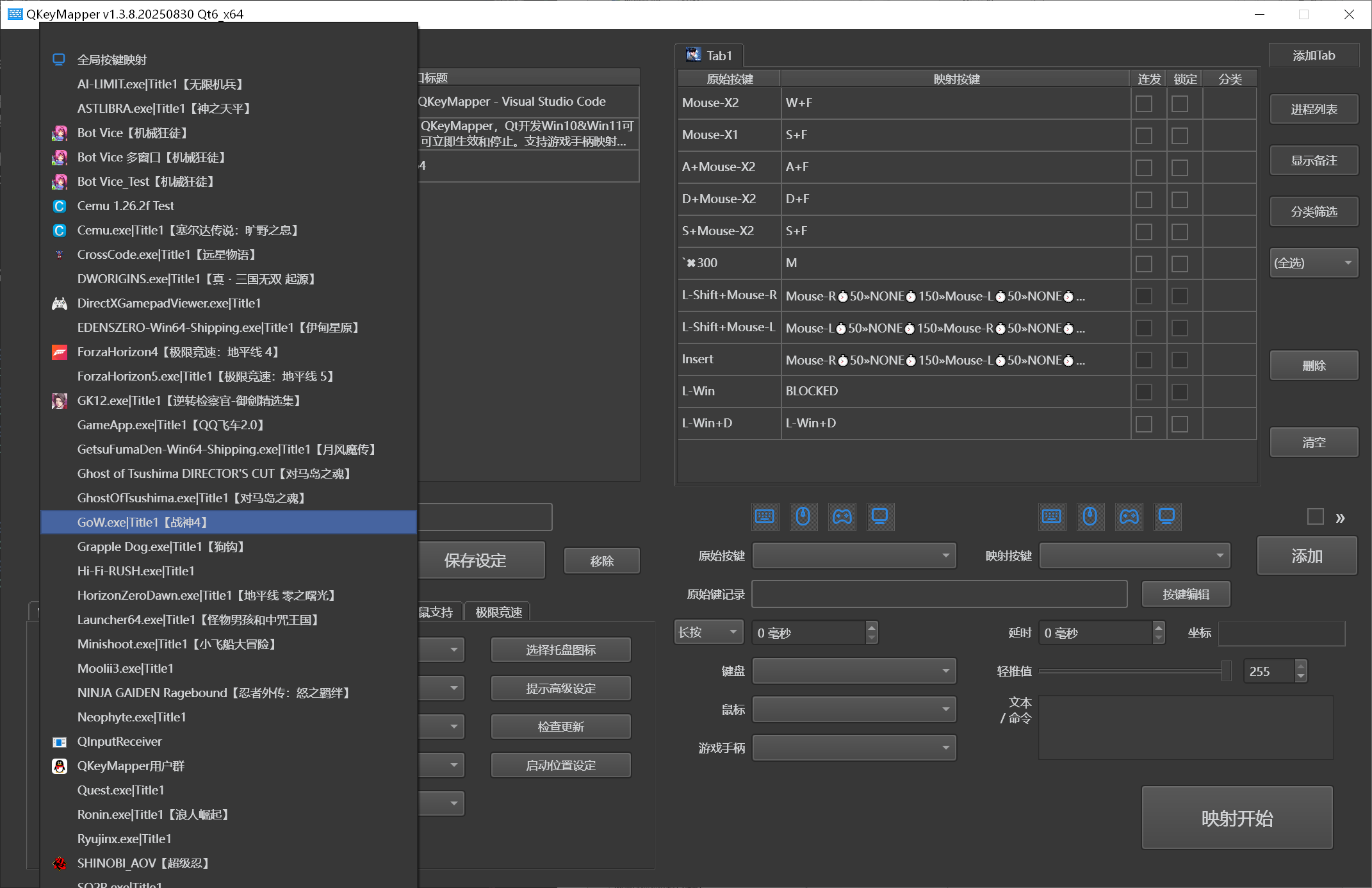Click keyboard icon above 原始按键 dropdown
Image resolution: width=1372 pixels, height=888 pixels.
[765, 516]
